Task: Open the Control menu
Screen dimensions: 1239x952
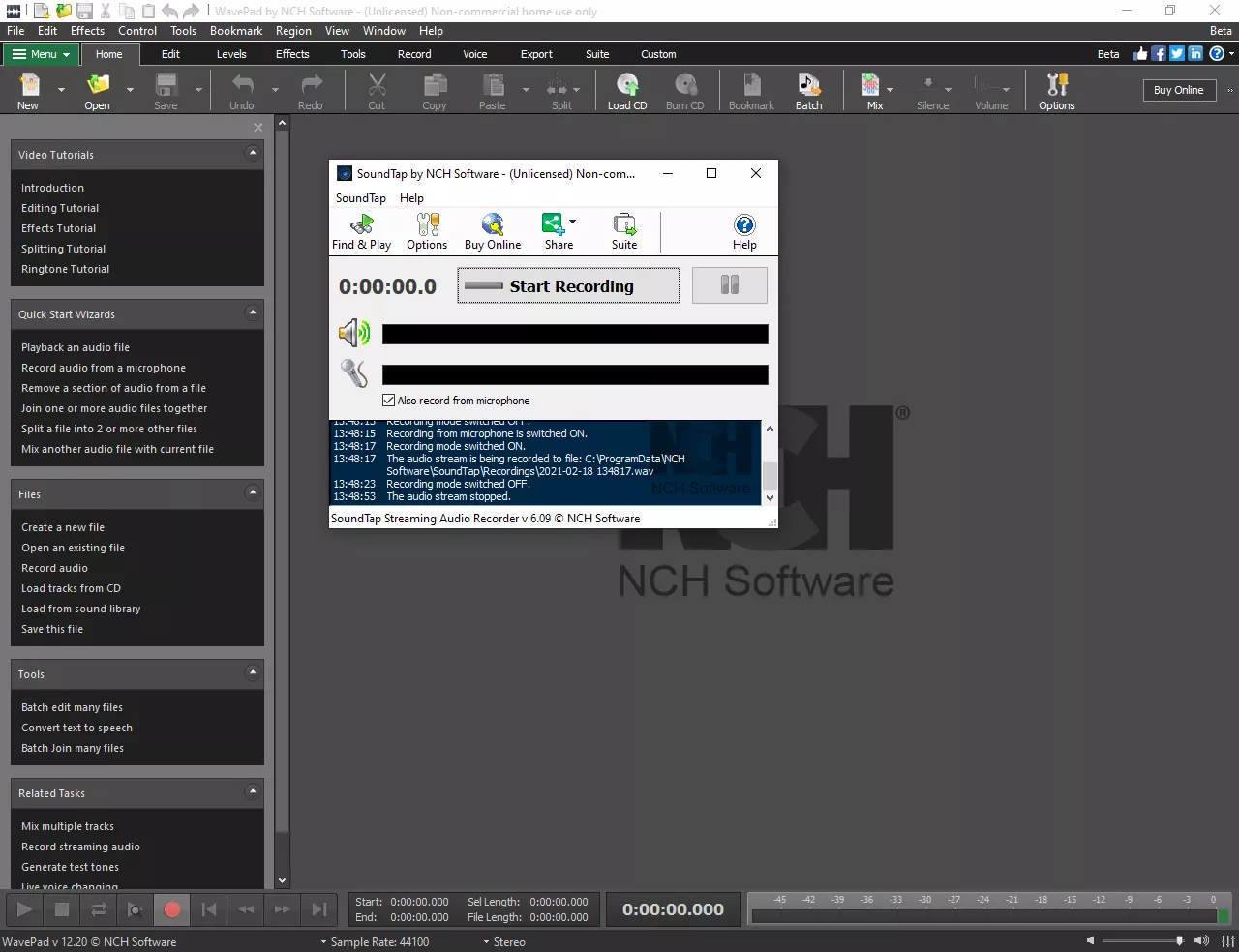Action: coord(137,31)
